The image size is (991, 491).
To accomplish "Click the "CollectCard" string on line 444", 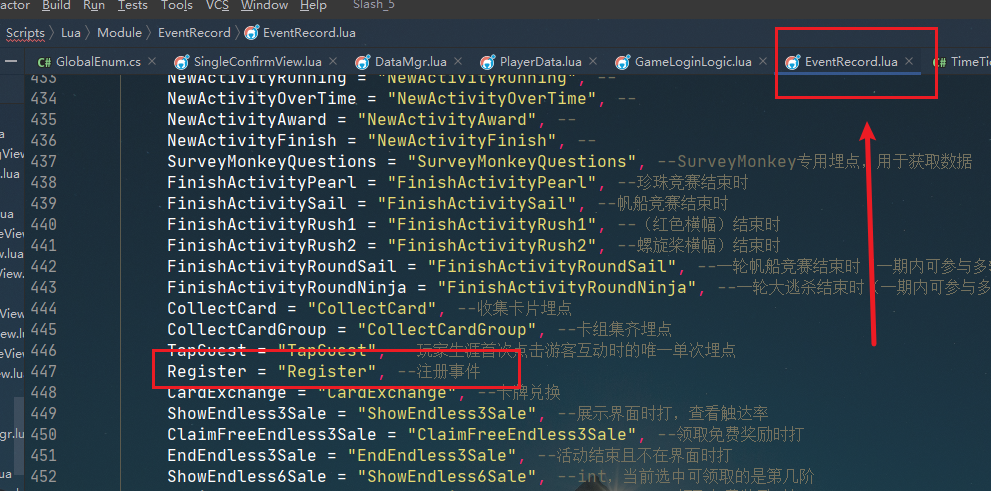I will tap(372, 308).
